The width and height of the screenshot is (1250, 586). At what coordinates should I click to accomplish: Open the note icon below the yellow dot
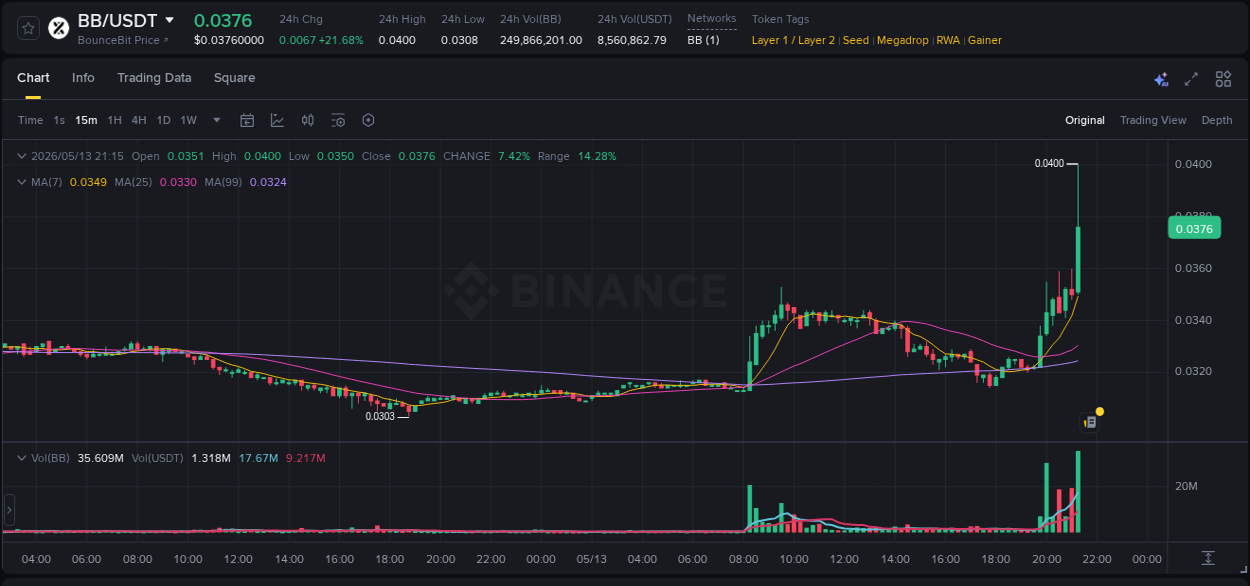(1091, 423)
